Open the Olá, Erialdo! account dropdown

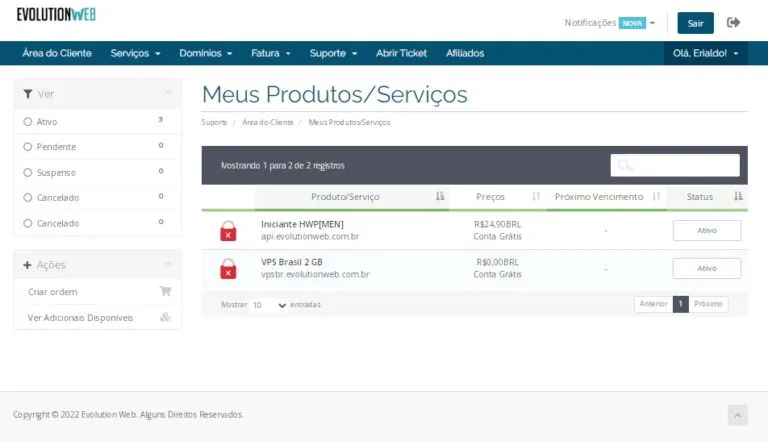(705, 53)
